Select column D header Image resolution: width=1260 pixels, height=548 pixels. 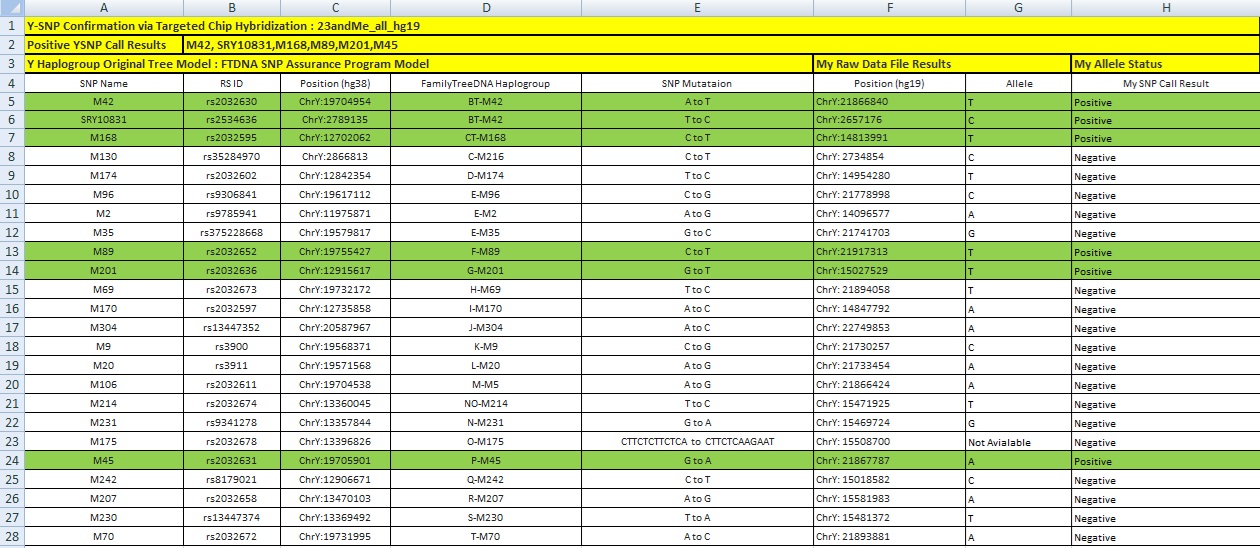pos(485,8)
